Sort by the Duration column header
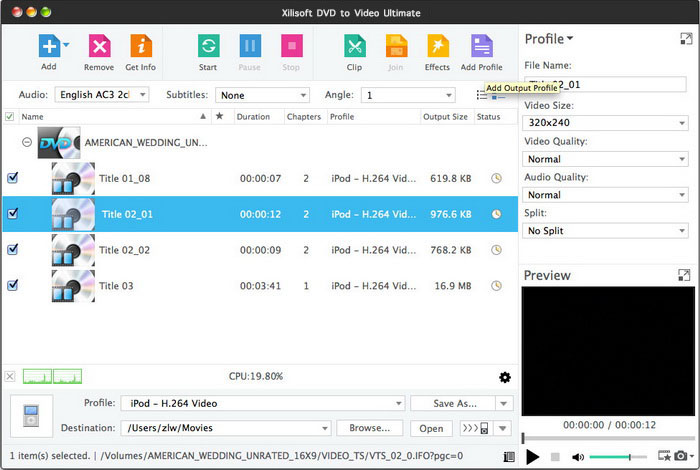 click(x=259, y=116)
